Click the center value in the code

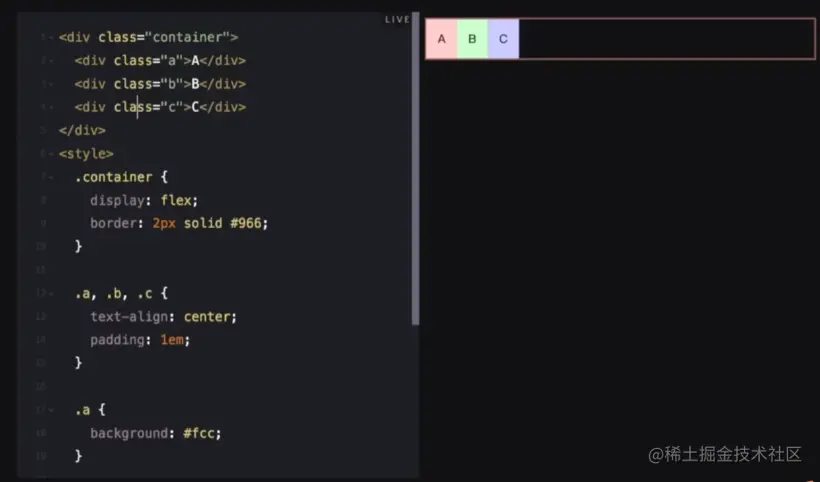click(207, 317)
